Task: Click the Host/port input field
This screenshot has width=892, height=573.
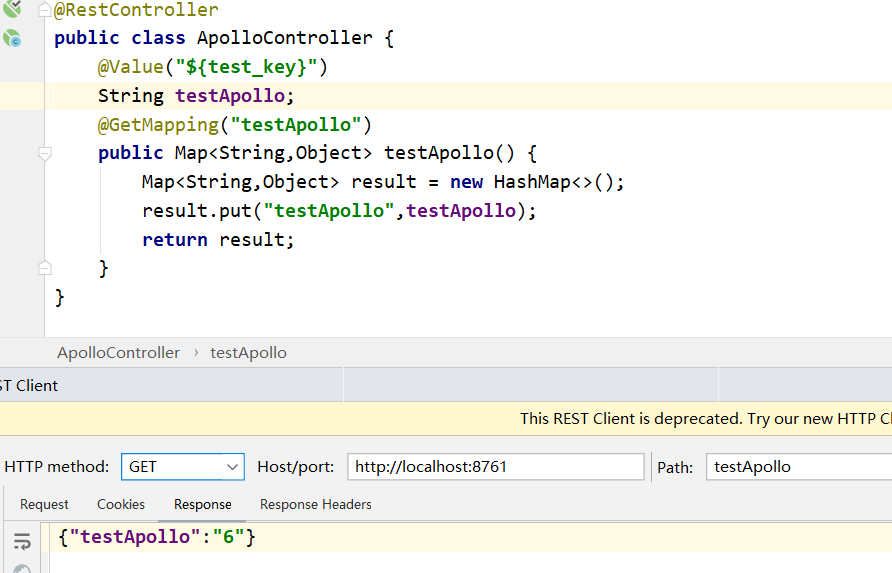Action: [x=495, y=467]
